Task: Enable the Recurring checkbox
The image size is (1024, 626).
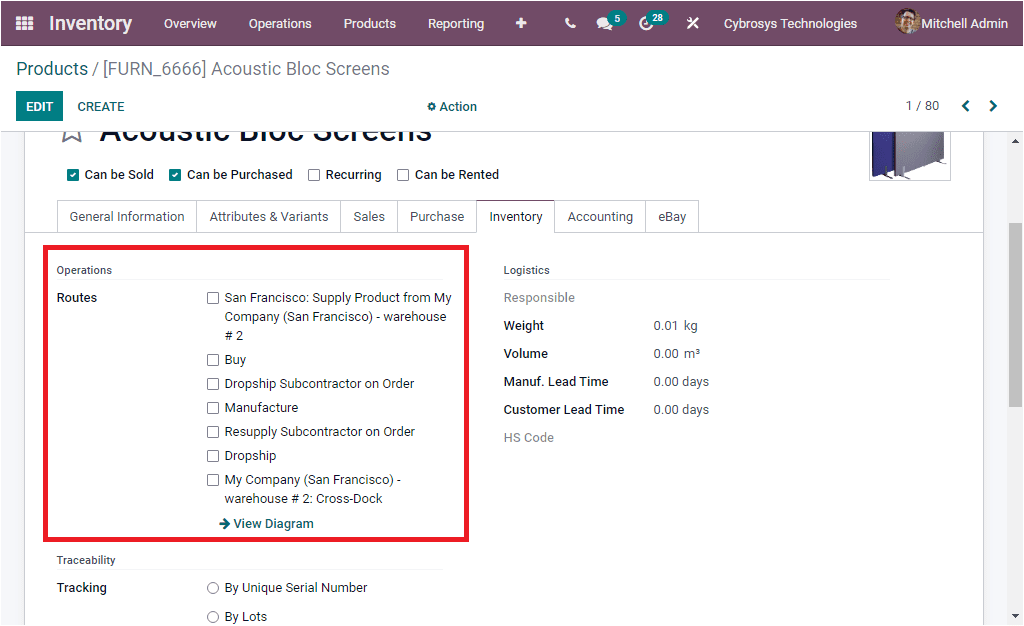Action: tap(313, 174)
